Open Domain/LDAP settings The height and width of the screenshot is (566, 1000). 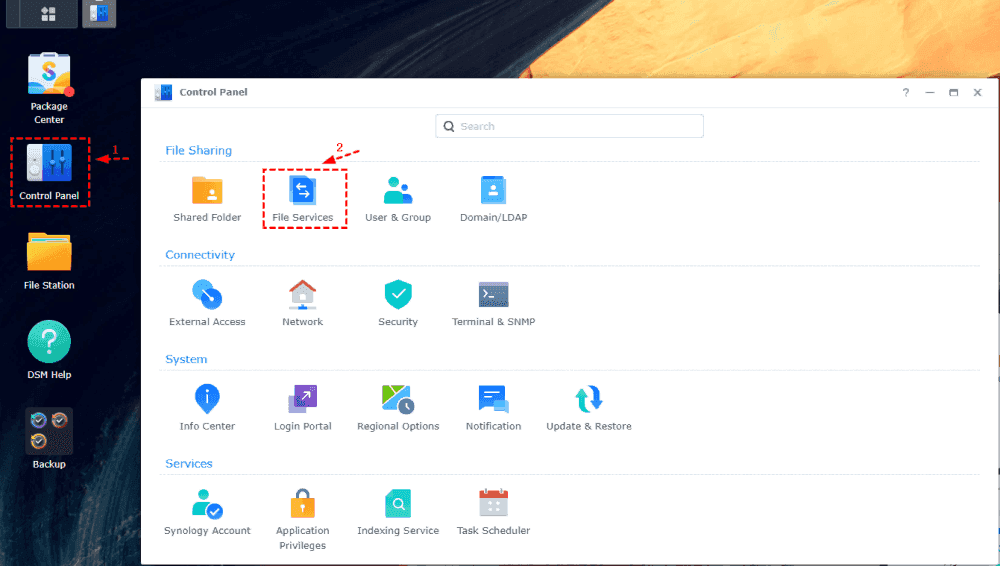point(494,199)
